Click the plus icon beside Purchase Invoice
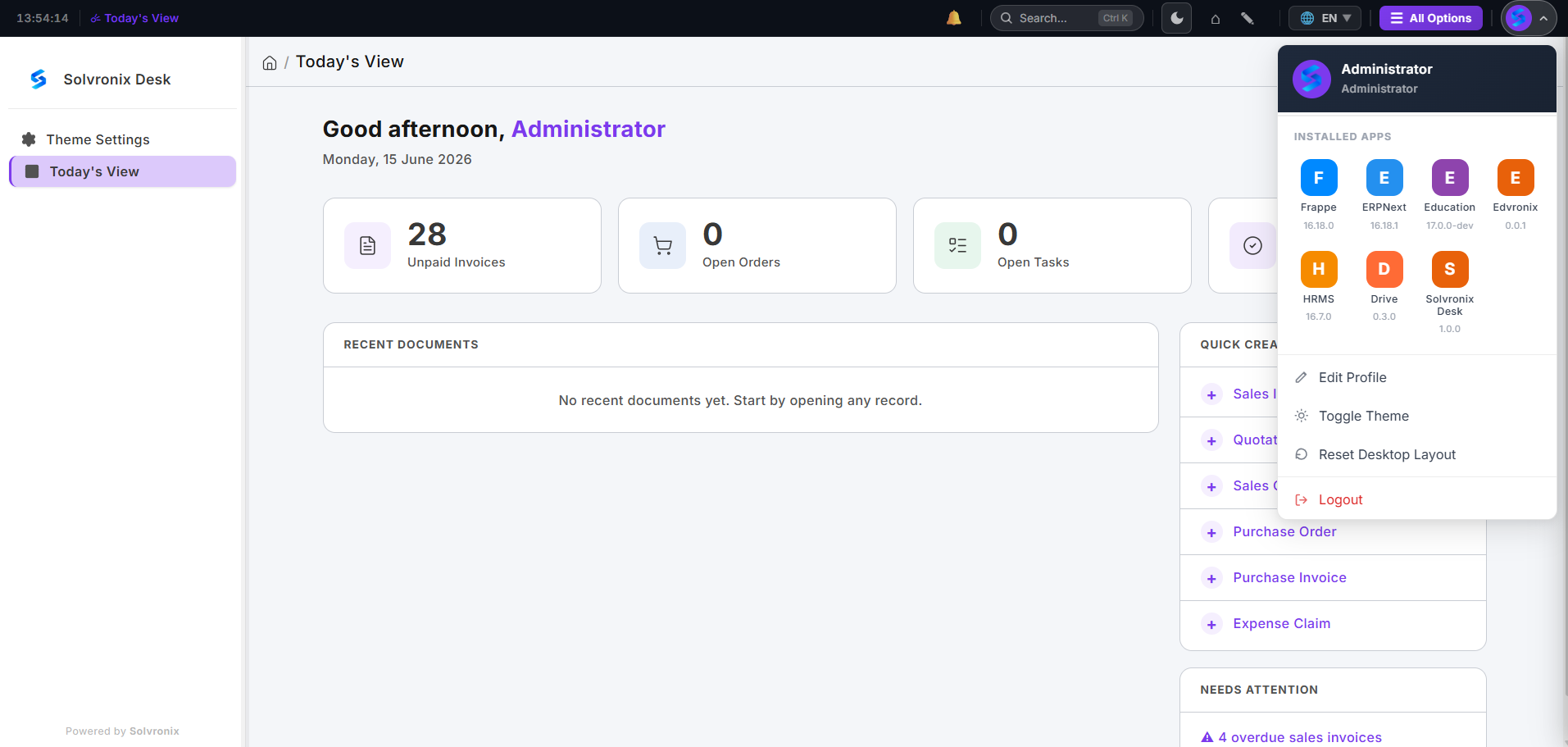The height and width of the screenshot is (747, 1568). 1211,579
